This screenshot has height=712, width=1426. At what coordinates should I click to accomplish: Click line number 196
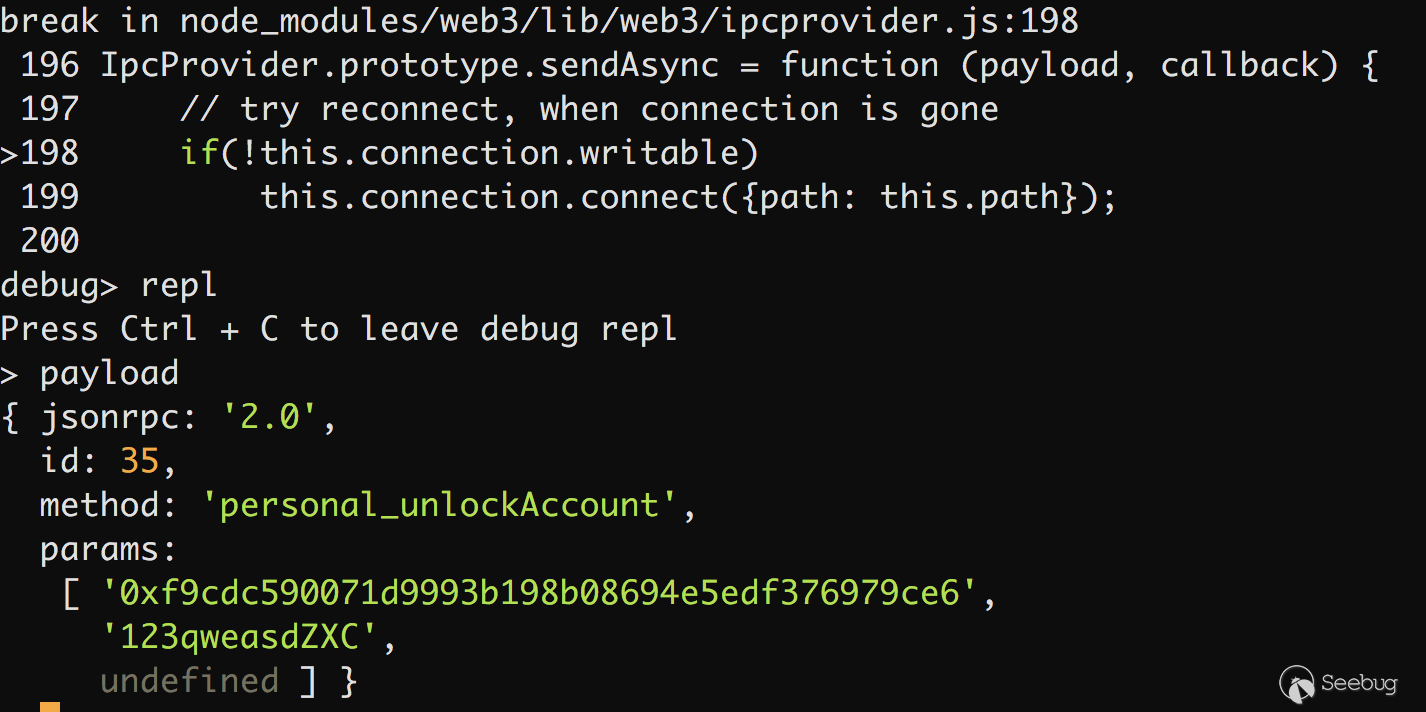[x=50, y=65]
